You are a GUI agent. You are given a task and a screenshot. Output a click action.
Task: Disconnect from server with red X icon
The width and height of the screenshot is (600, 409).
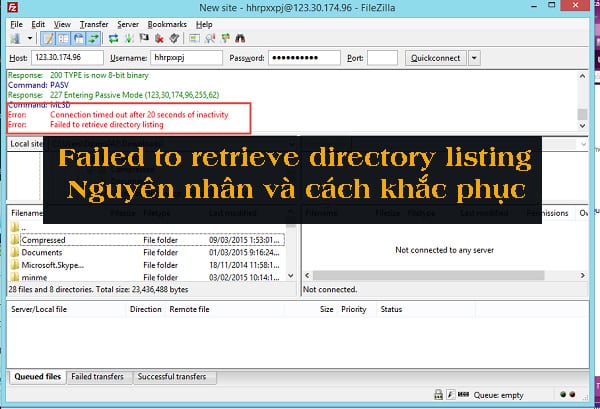160,38
